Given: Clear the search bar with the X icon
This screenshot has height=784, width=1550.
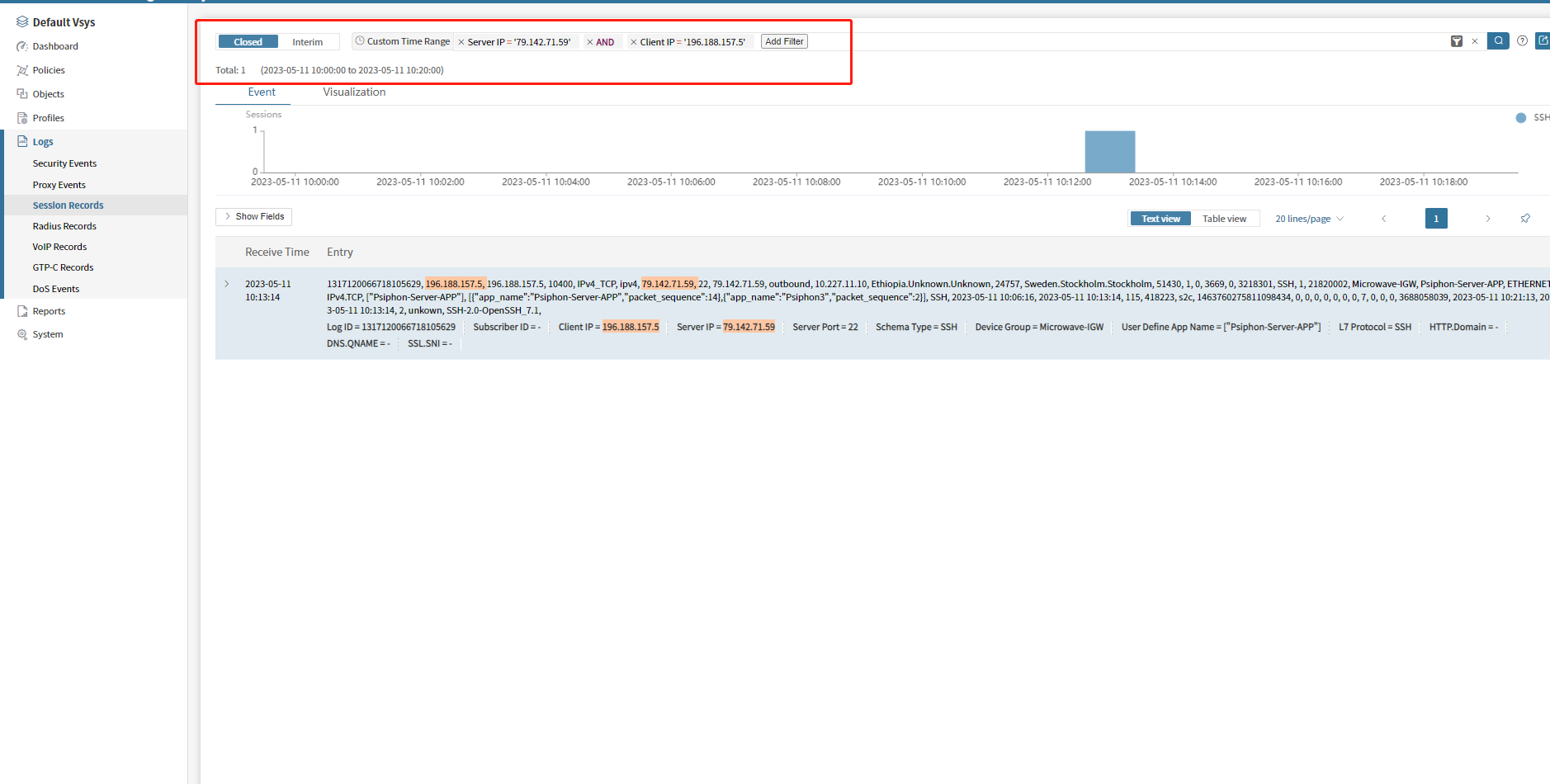Looking at the screenshot, I should click(1475, 41).
